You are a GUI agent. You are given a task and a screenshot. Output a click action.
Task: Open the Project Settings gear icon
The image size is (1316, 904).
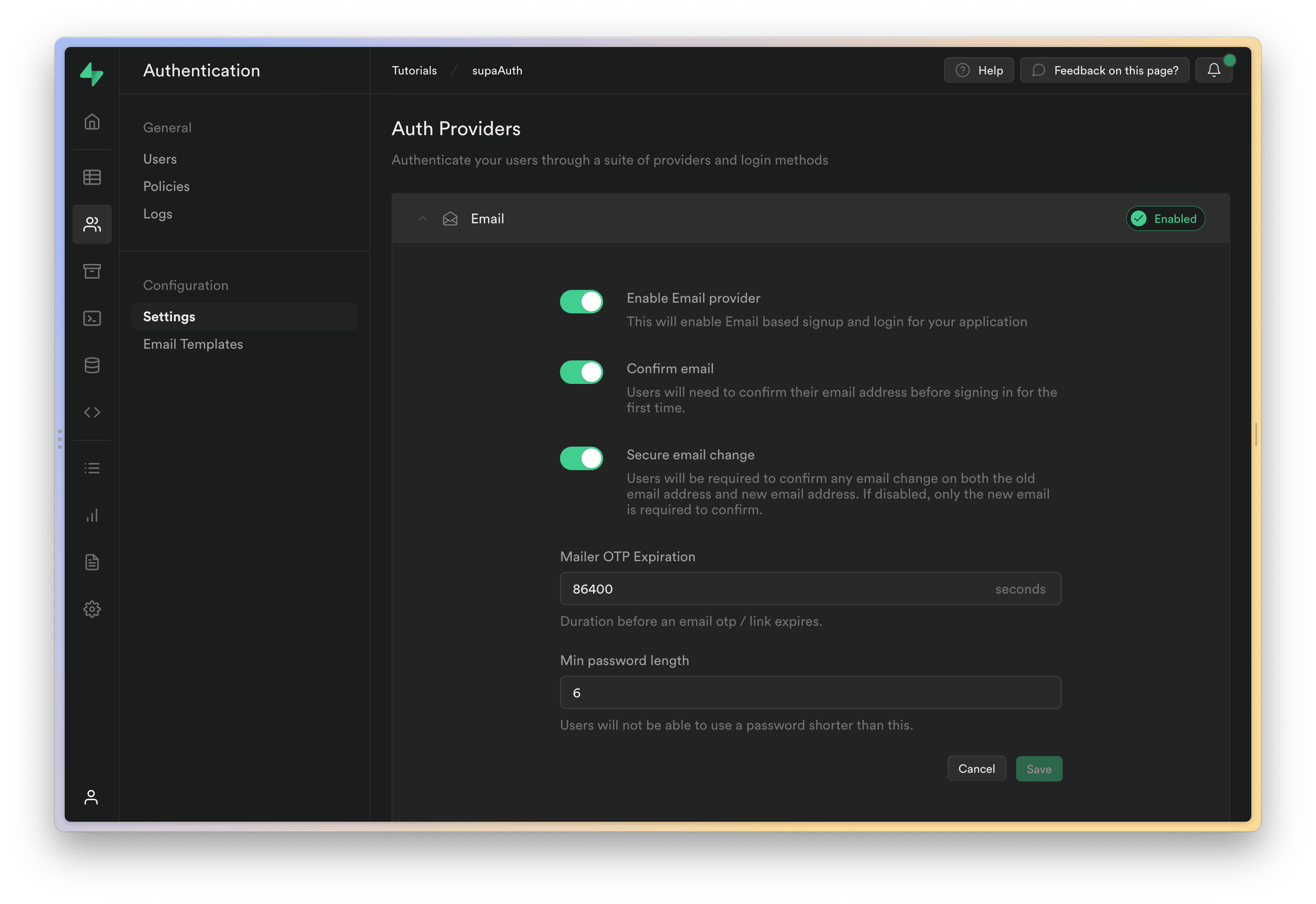click(x=92, y=610)
